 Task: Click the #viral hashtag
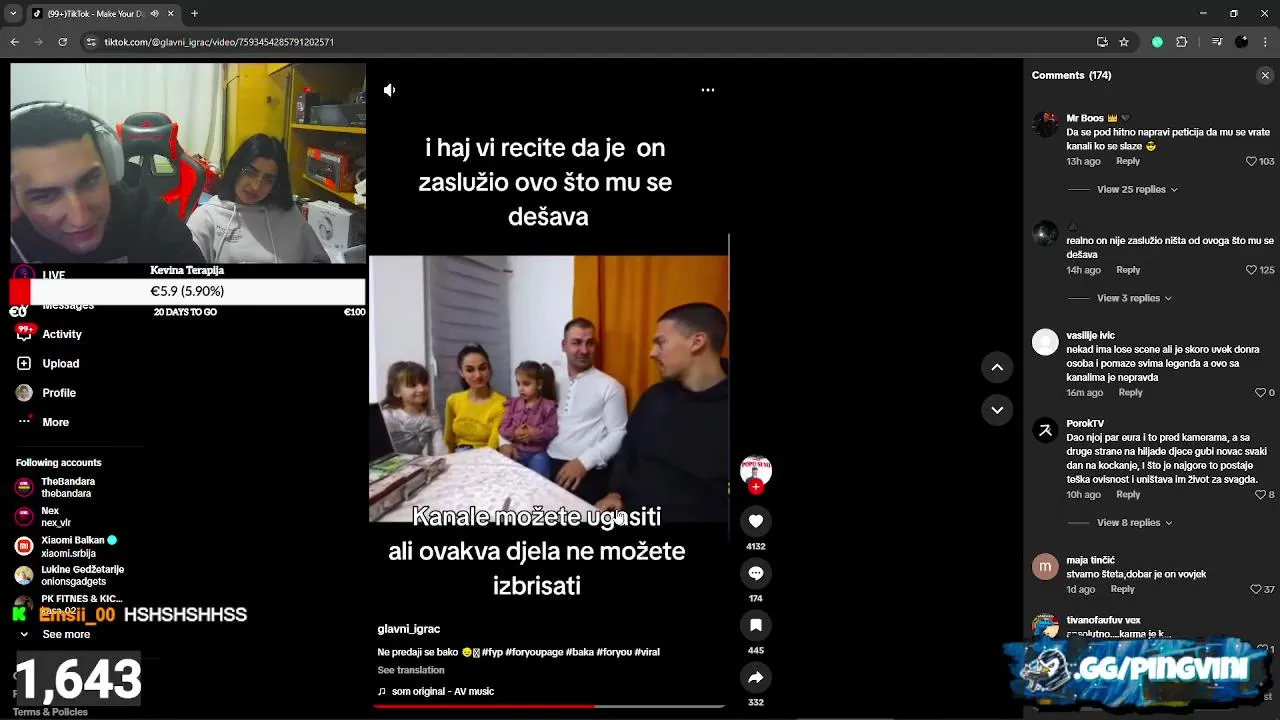click(647, 652)
